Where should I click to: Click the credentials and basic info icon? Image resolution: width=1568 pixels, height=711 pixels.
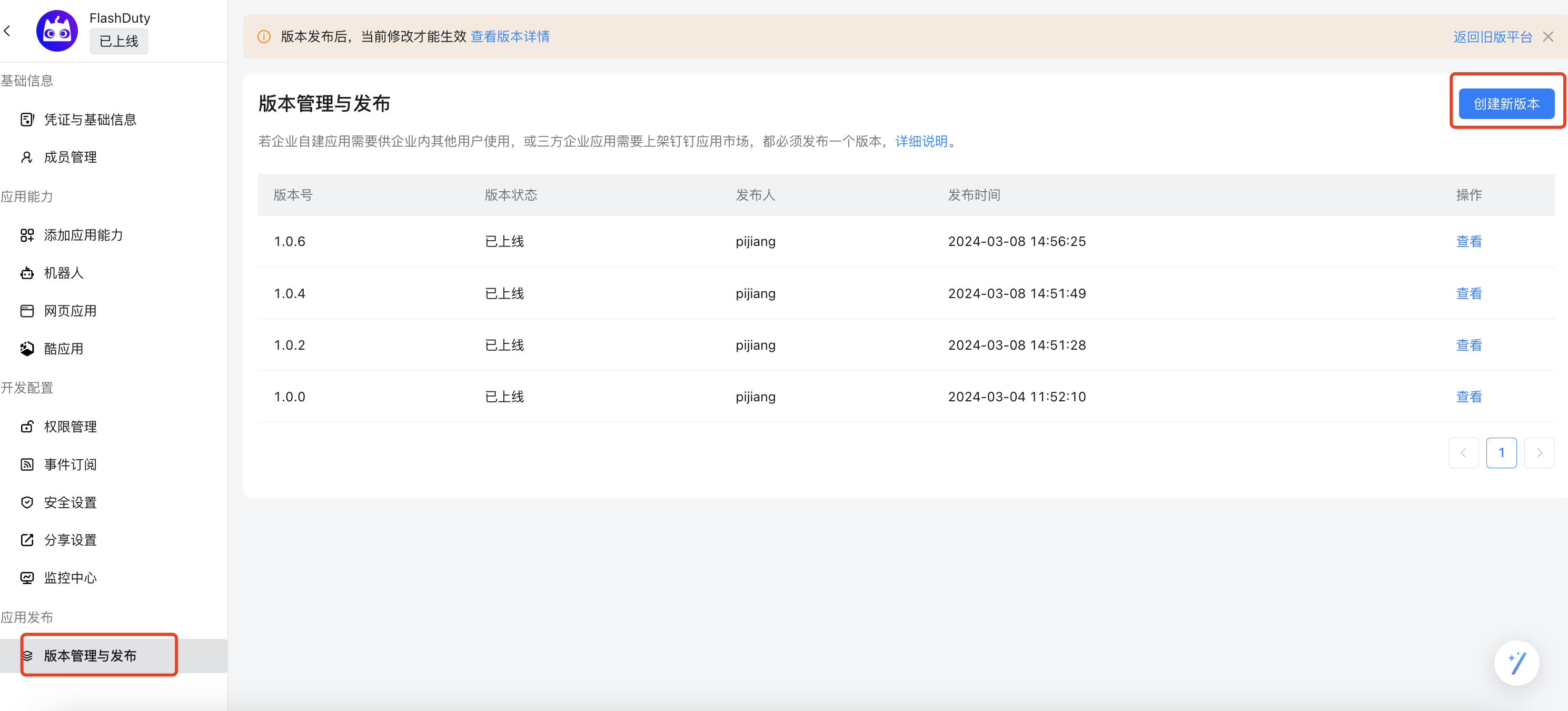pos(27,120)
